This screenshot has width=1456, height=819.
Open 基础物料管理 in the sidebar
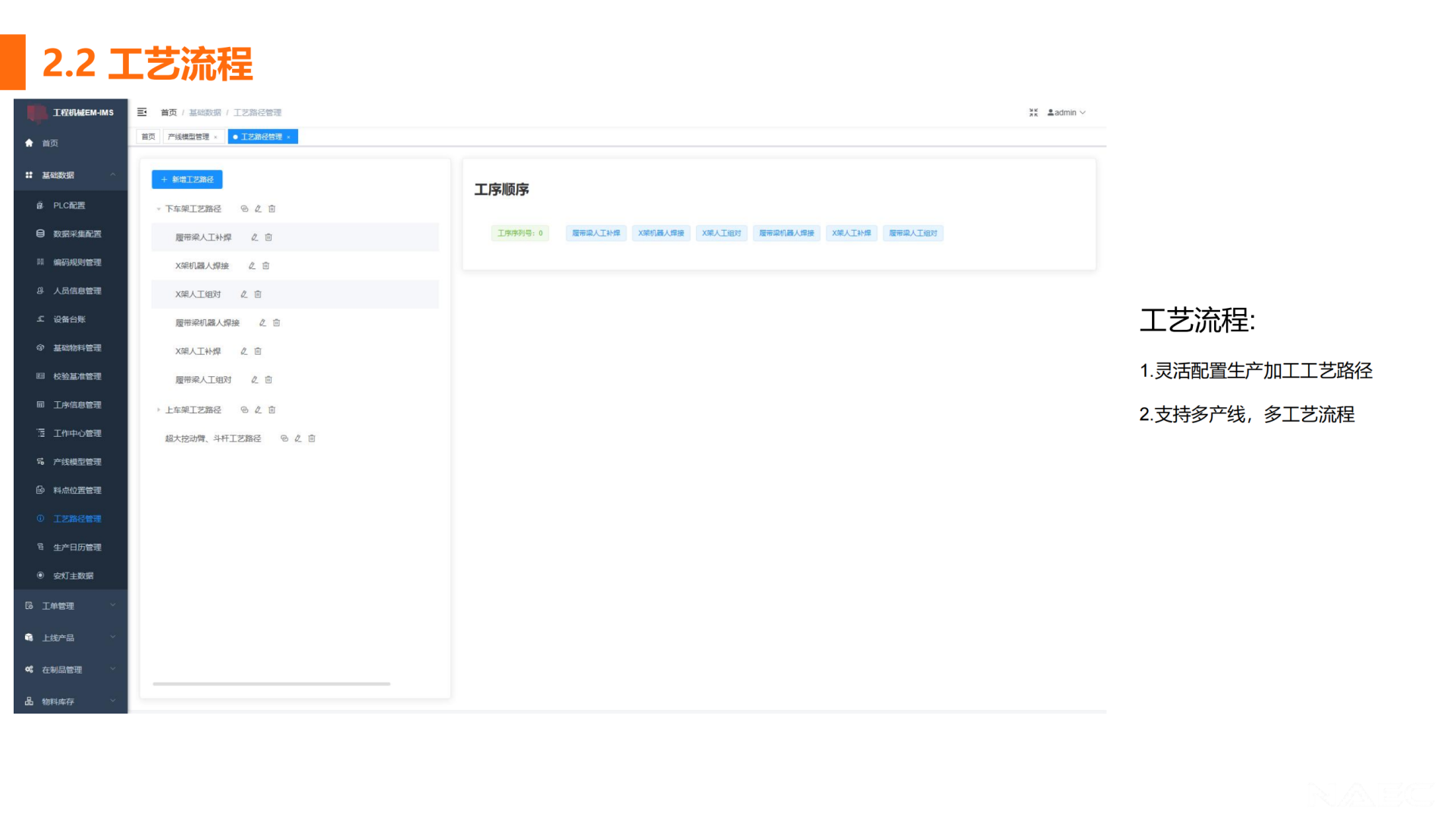71,347
